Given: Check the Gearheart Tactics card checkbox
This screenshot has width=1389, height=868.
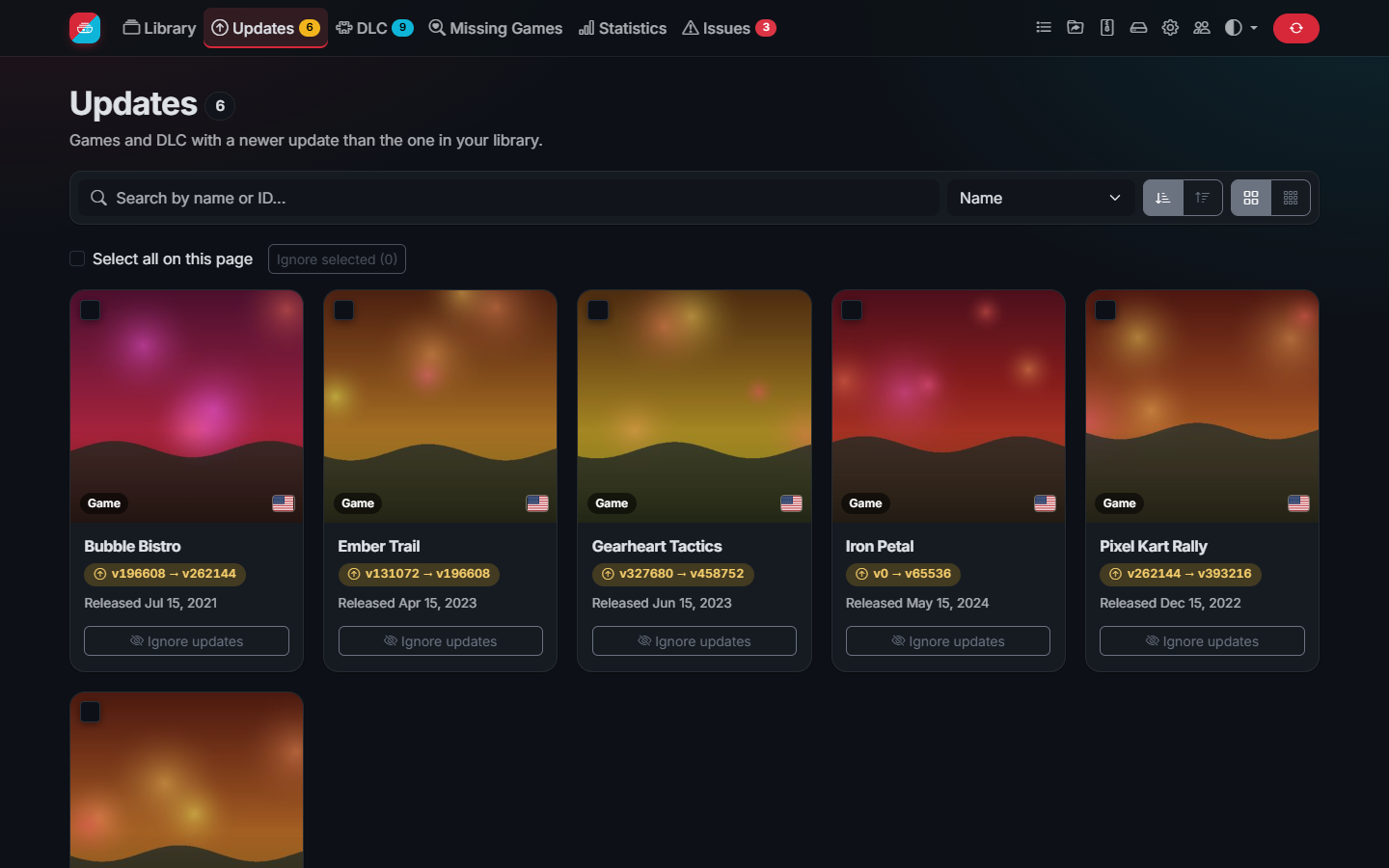Looking at the screenshot, I should click(x=598, y=311).
